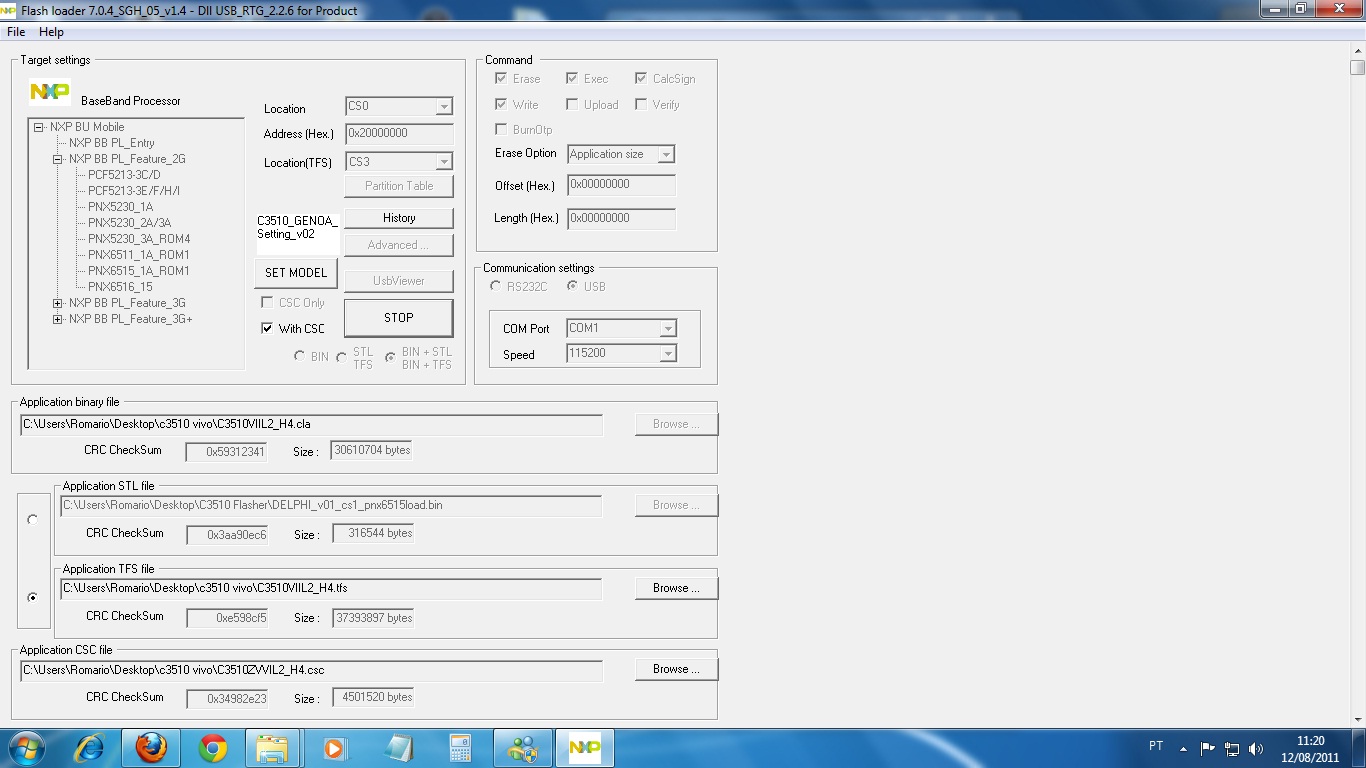
Task: Toggle the BurnOtp checkbox
Action: click(x=501, y=129)
